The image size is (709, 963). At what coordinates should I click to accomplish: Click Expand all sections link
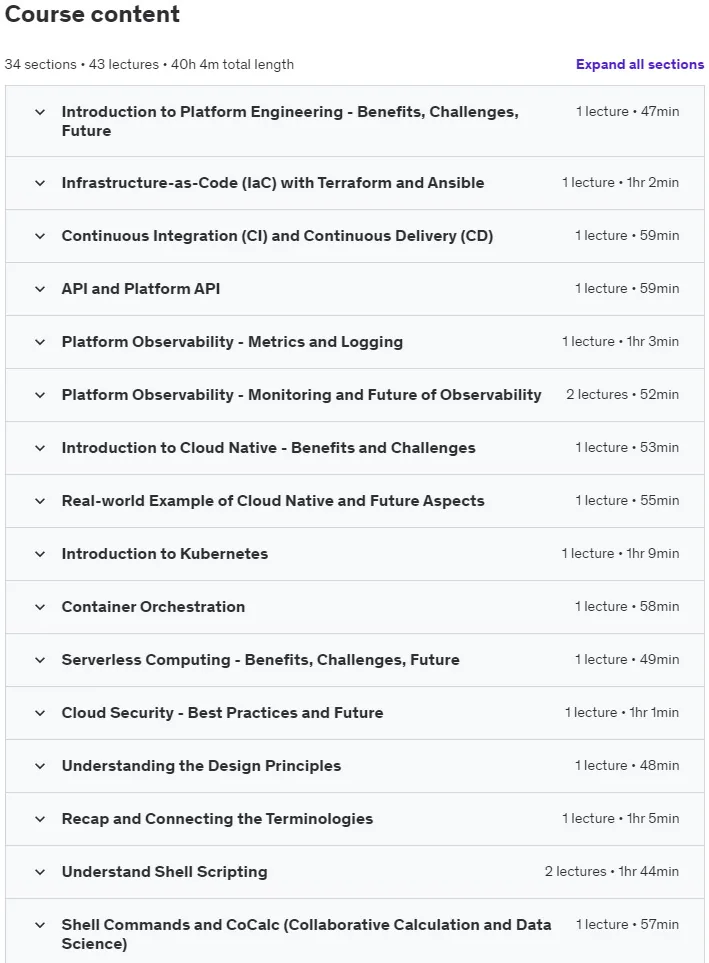point(640,64)
